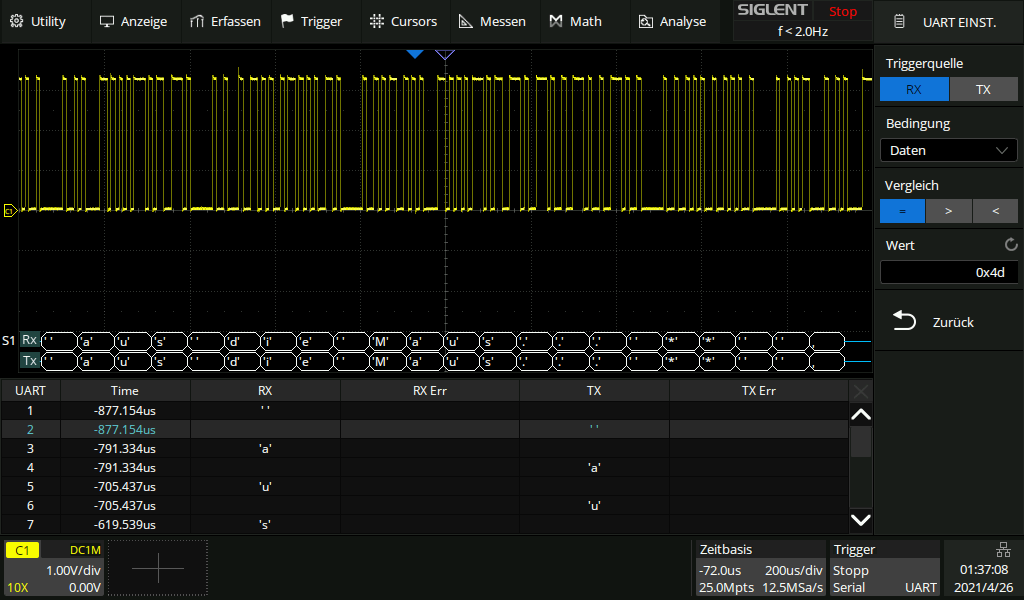
Task: Click the Wert 0x4d value field
Action: 949,272
